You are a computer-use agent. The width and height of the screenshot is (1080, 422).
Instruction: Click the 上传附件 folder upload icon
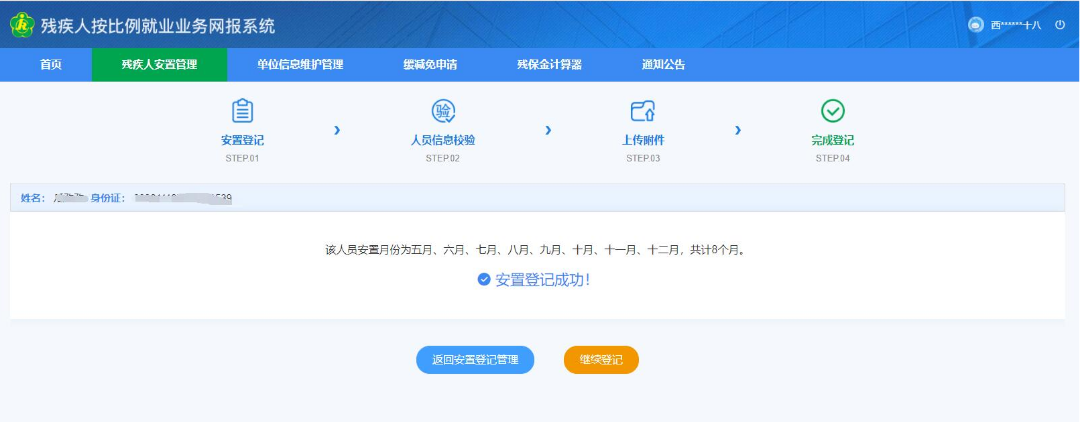[x=642, y=111]
